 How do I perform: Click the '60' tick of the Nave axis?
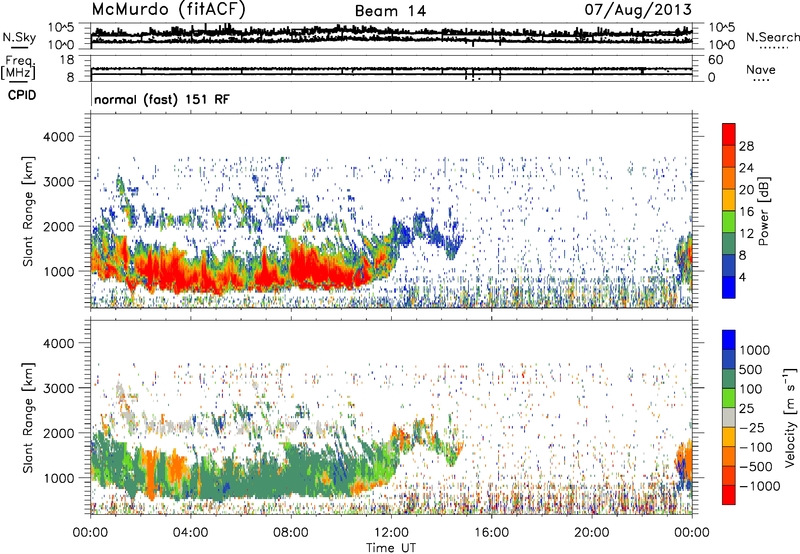tap(715, 60)
